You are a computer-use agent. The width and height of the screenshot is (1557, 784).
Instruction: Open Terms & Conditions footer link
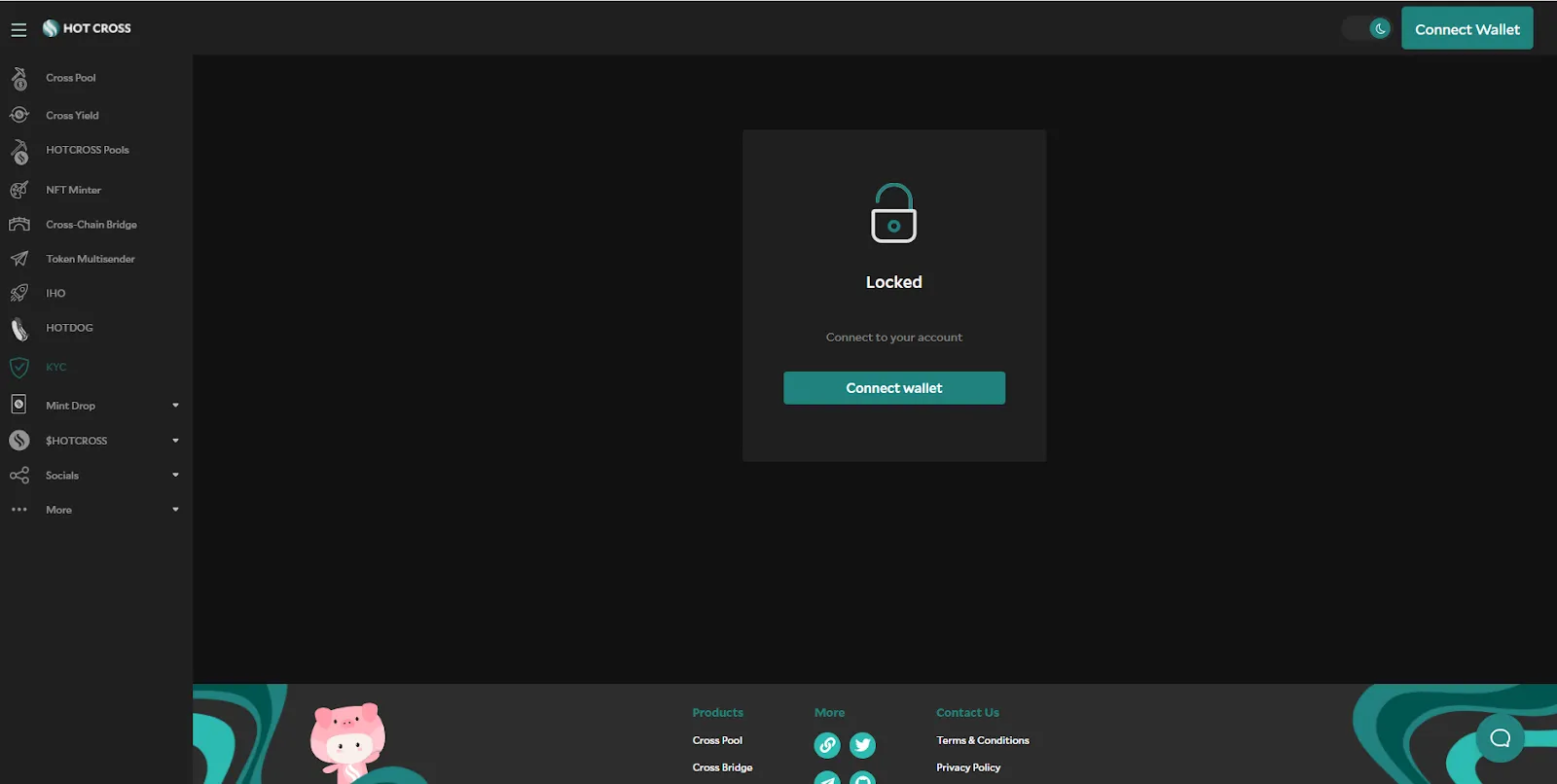[983, 740]
